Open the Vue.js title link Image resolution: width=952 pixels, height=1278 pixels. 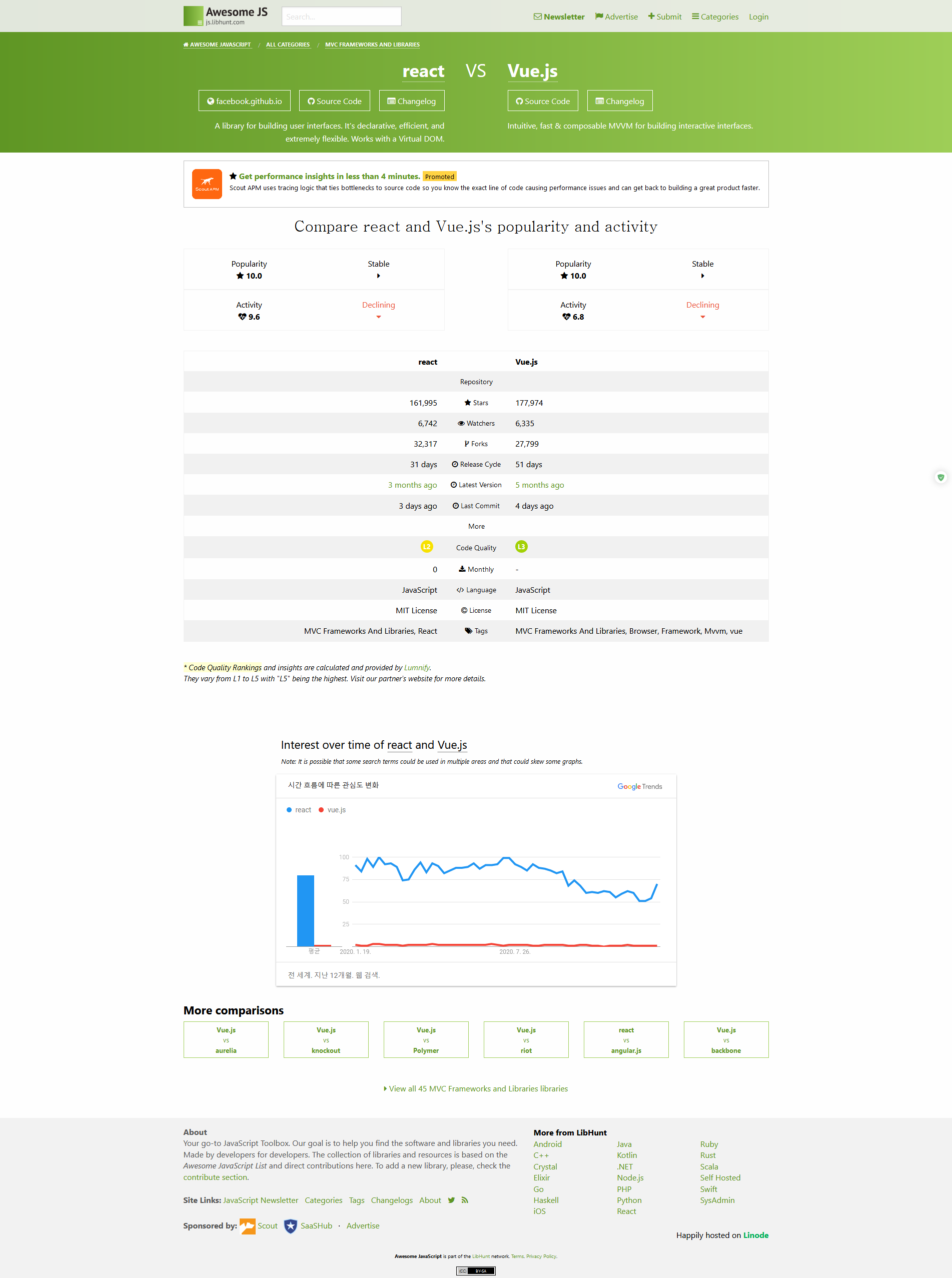tap(532, 71)
